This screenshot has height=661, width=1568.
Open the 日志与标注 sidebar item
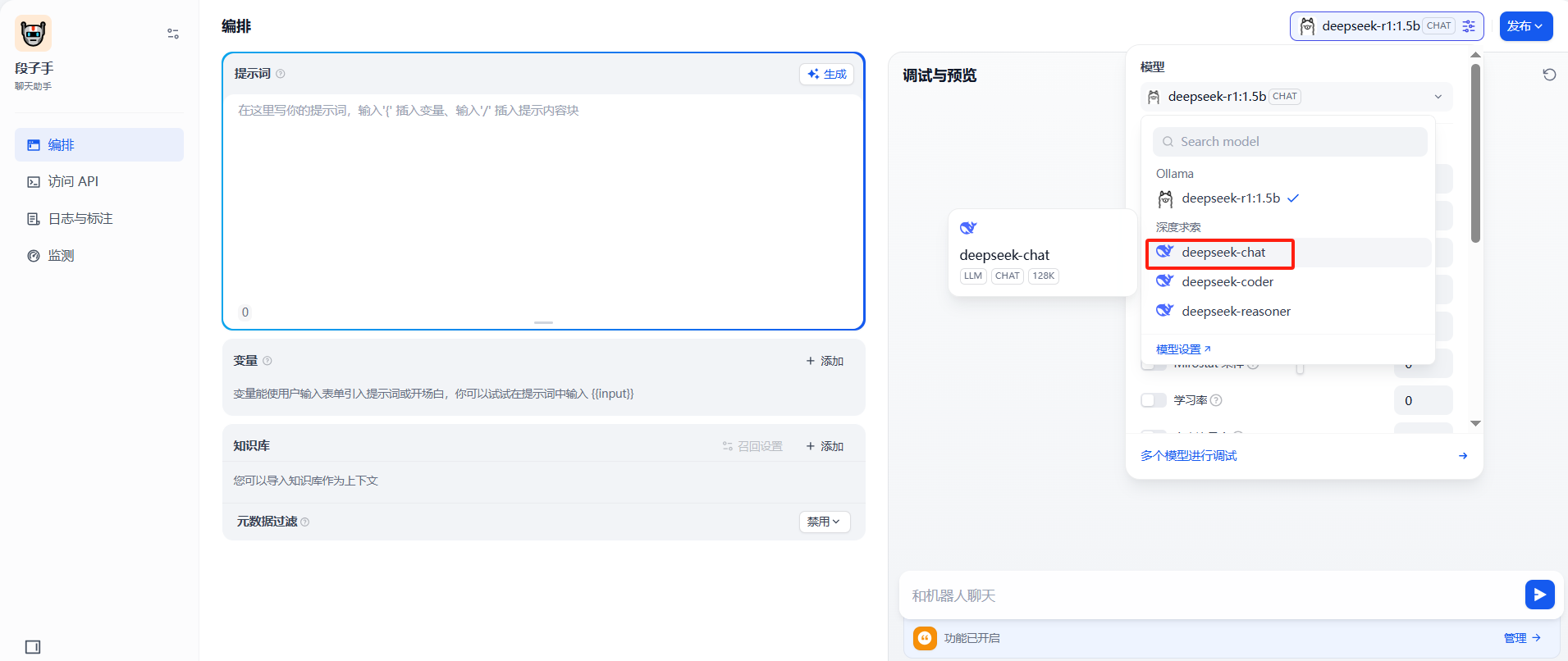(x=99, y=218)
